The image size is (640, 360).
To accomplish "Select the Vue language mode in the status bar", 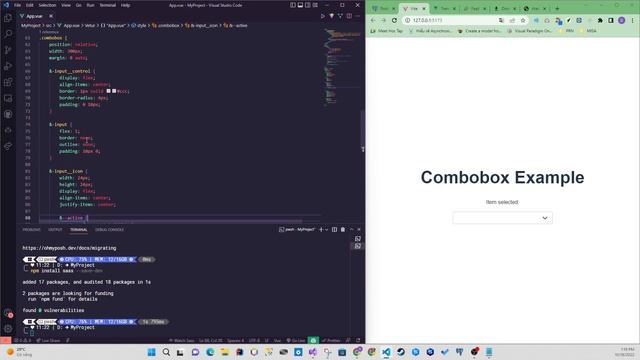I will pos(278,340).
